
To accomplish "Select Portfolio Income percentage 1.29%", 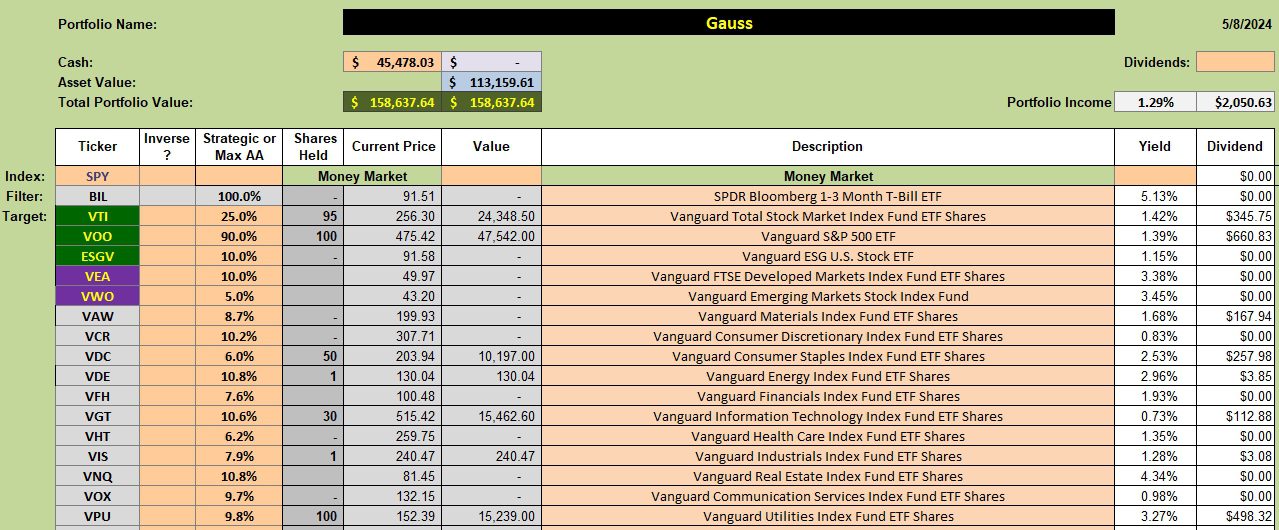I will click(1154, 102).
